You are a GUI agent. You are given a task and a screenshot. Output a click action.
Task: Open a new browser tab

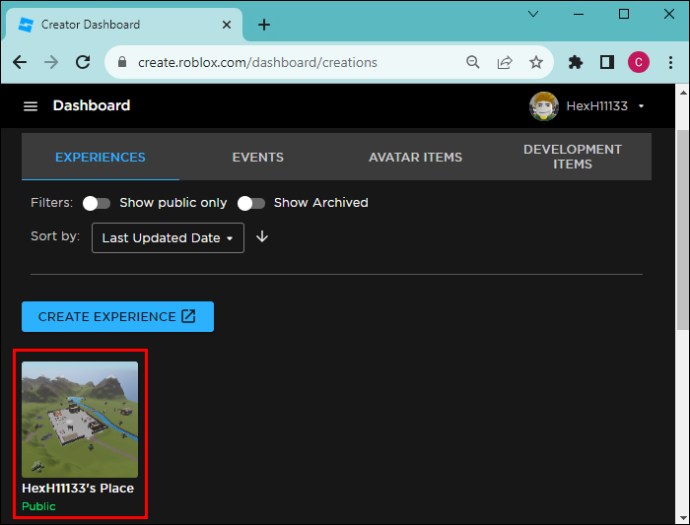pos(264,25)
